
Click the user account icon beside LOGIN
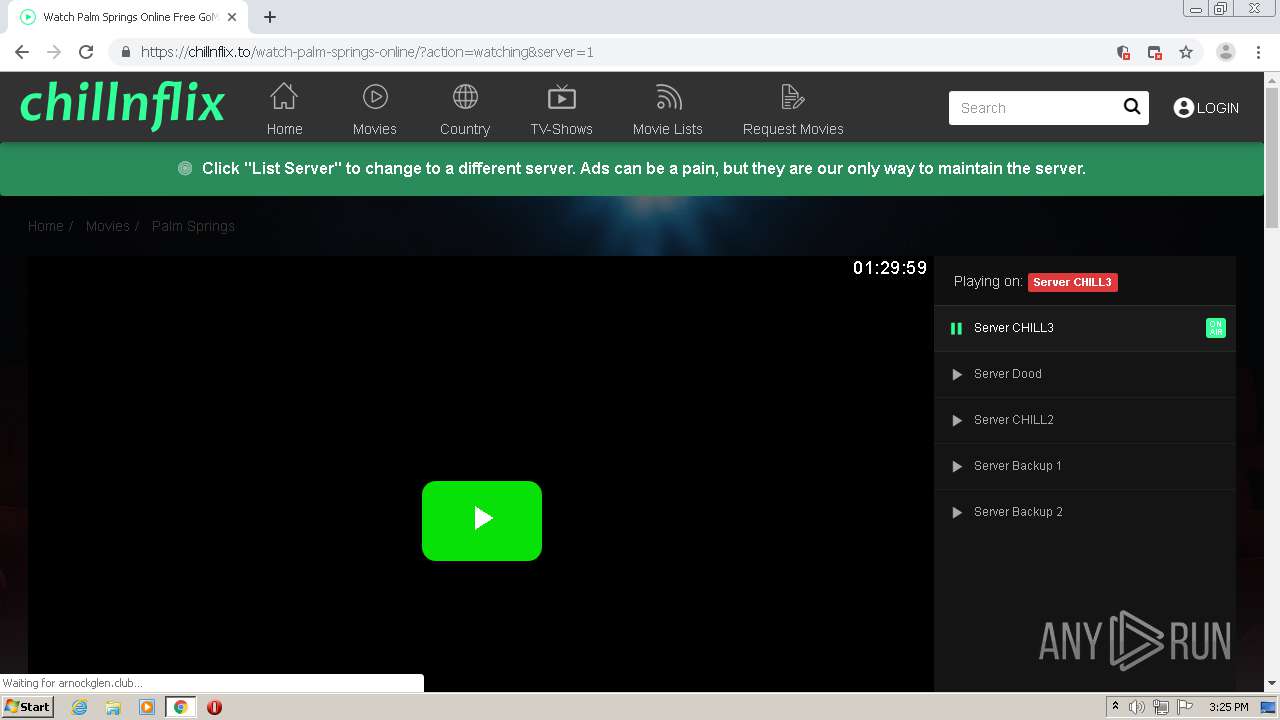point(1184,108)
